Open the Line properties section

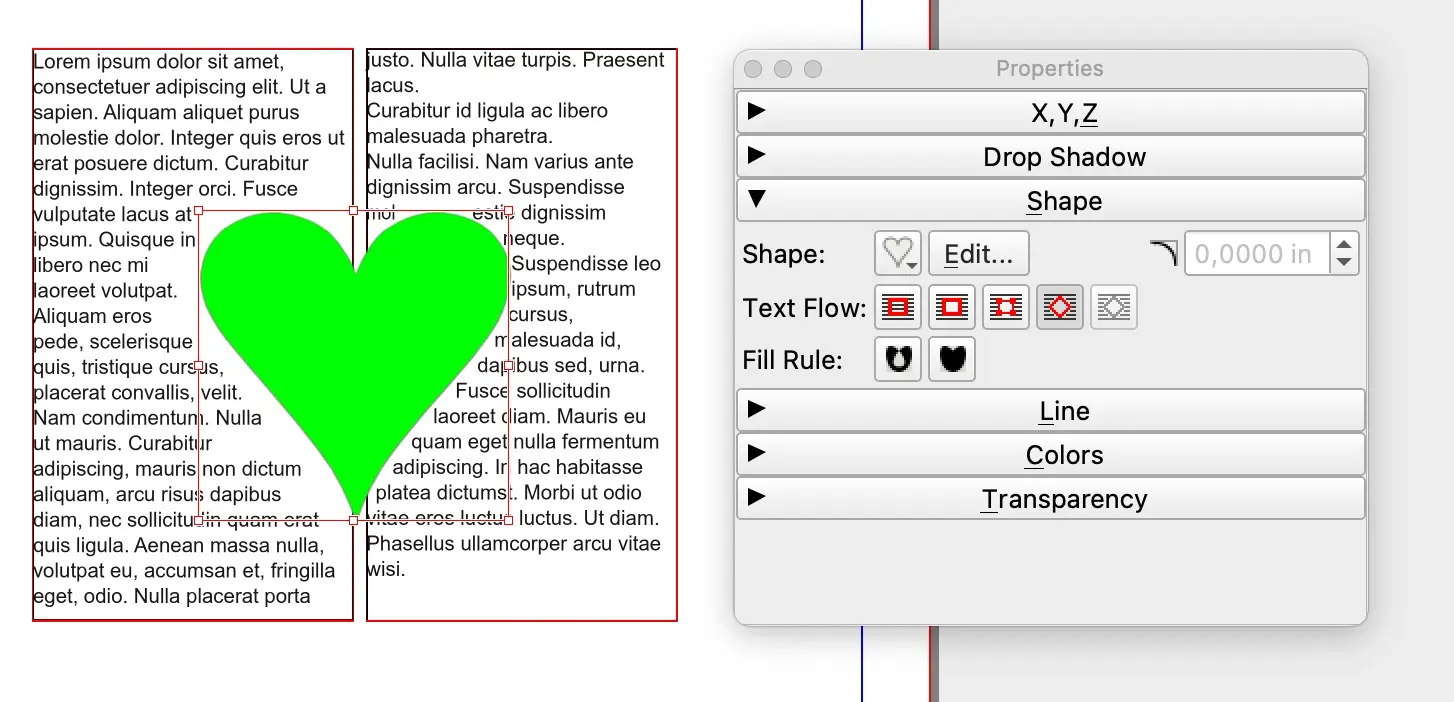[1050, 411]
